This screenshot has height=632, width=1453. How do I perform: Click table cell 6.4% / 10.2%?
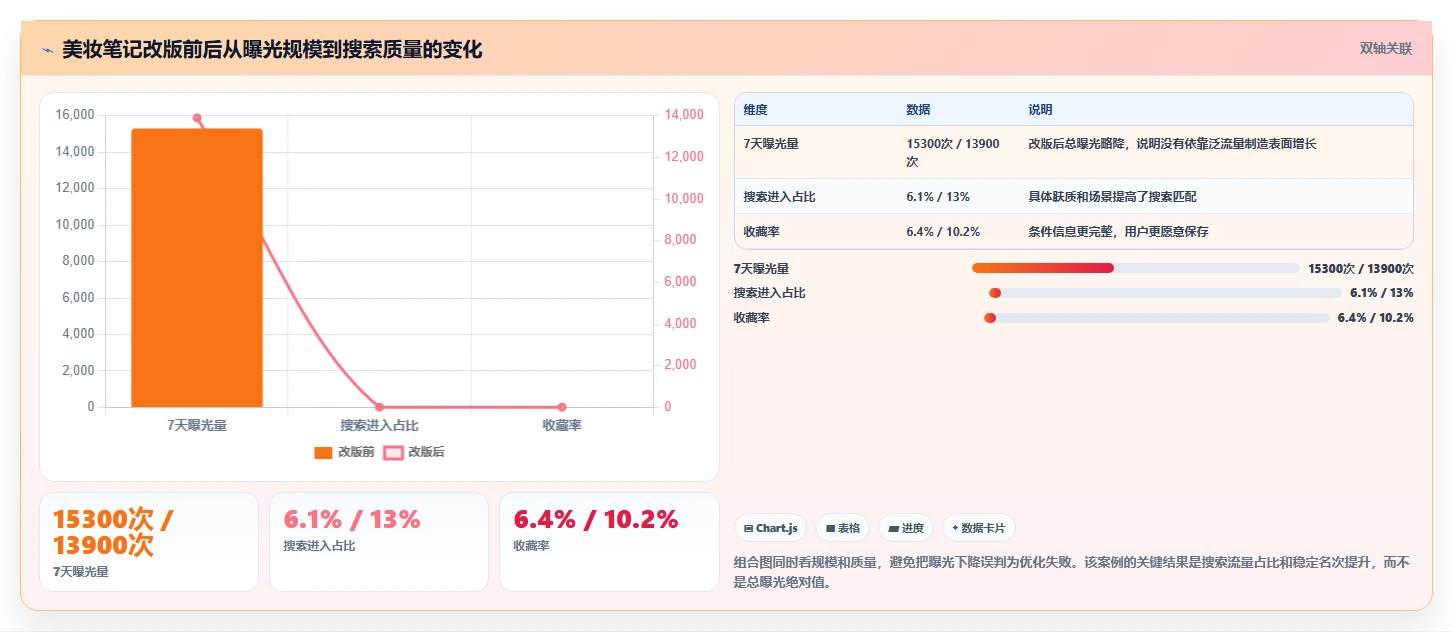point(943,232)
